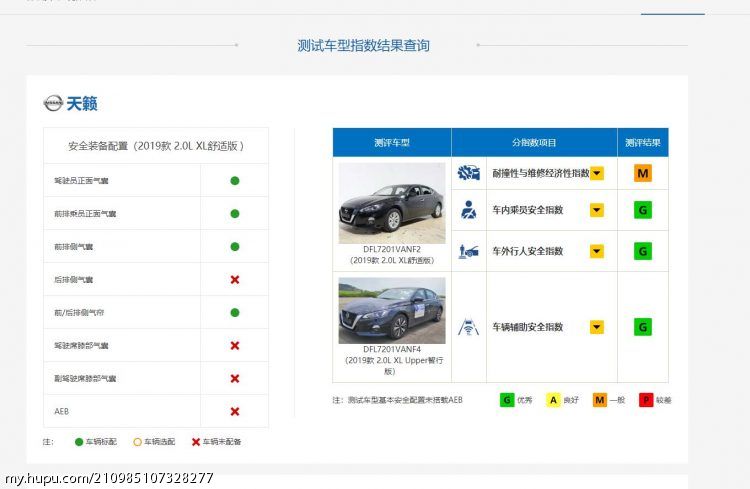Image resolution: width=750 pixels, height=489 pixels.
Task: Click the red P 较差 legend badge
Action: (x=646, y=400)
